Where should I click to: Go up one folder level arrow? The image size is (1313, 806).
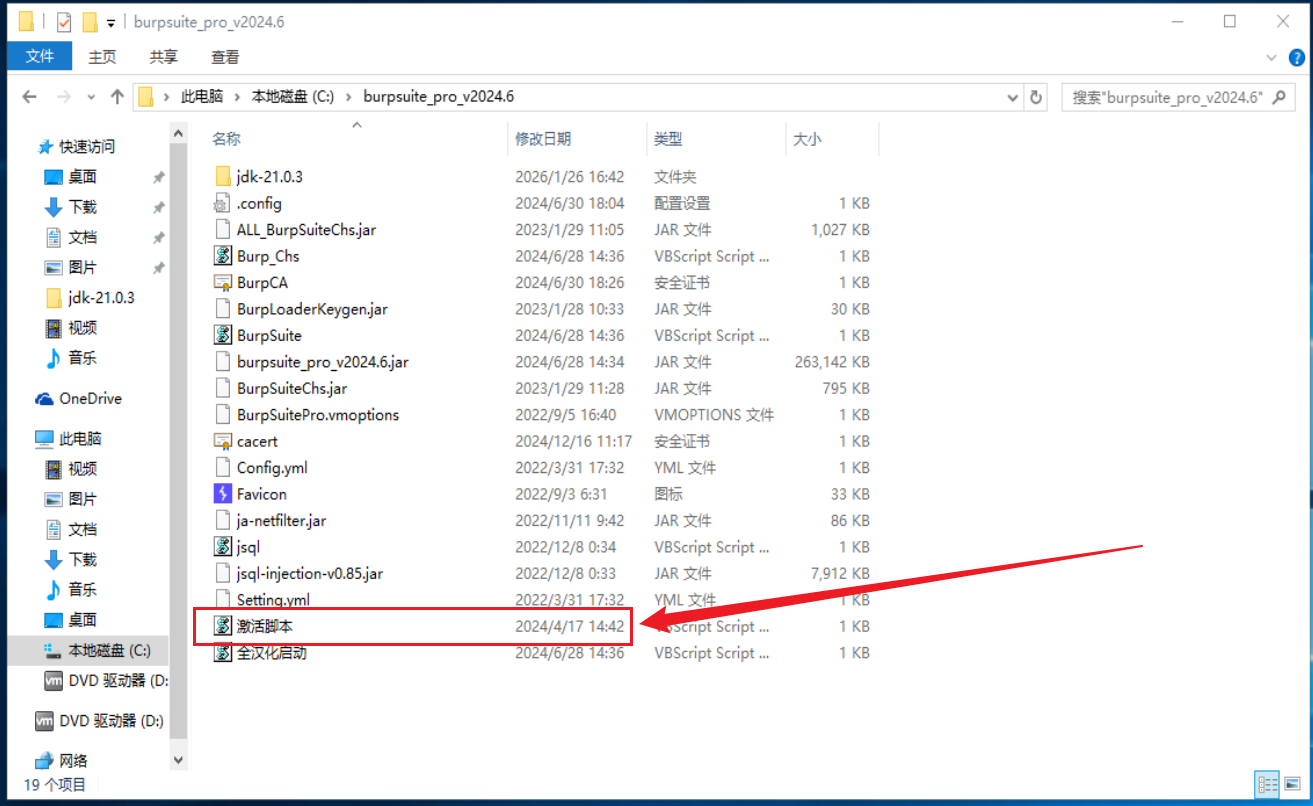pos(117,97)
